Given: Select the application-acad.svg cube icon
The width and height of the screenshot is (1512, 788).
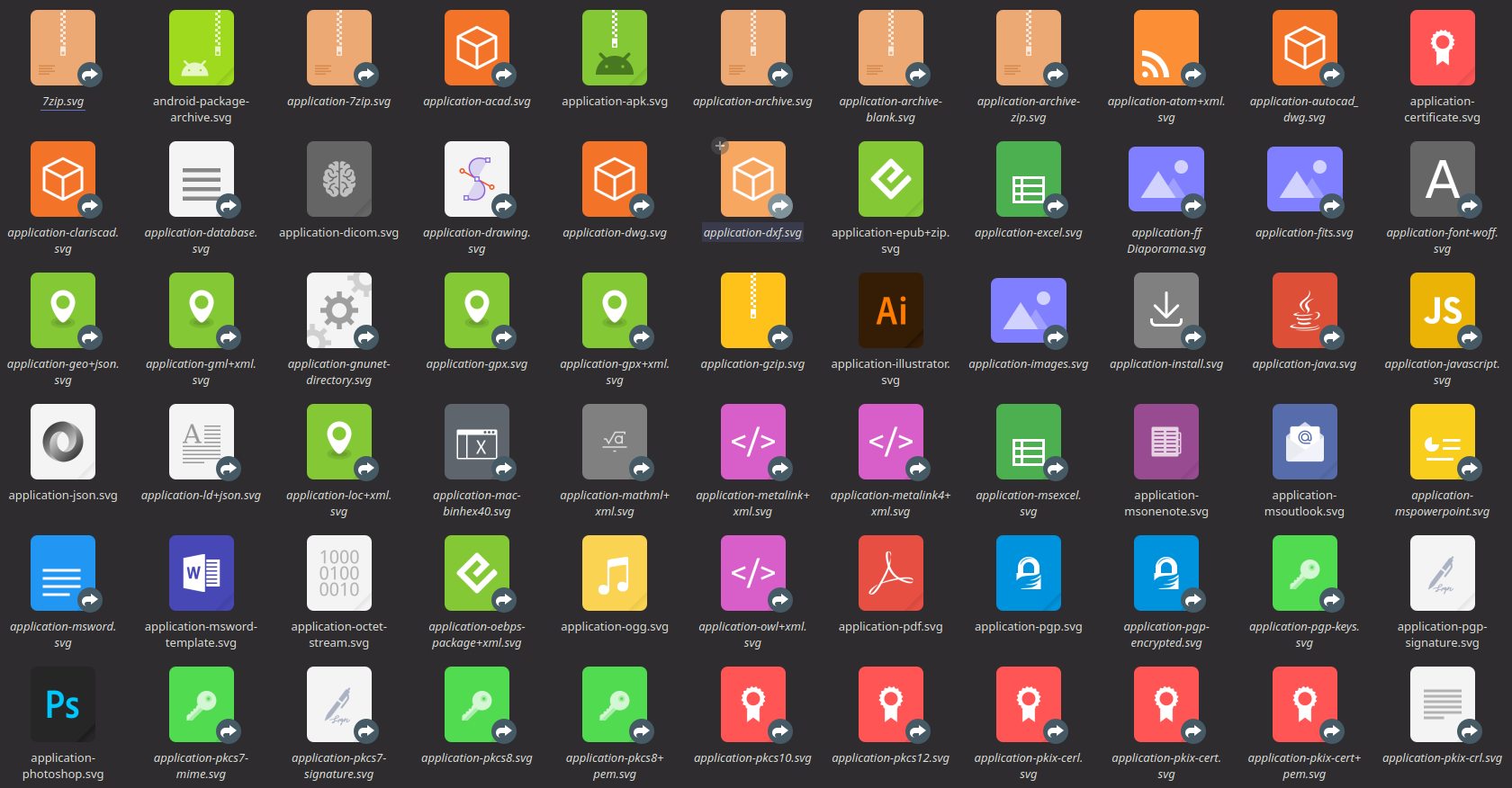Looking at the screenshot, I should click(x=477, y=48).
